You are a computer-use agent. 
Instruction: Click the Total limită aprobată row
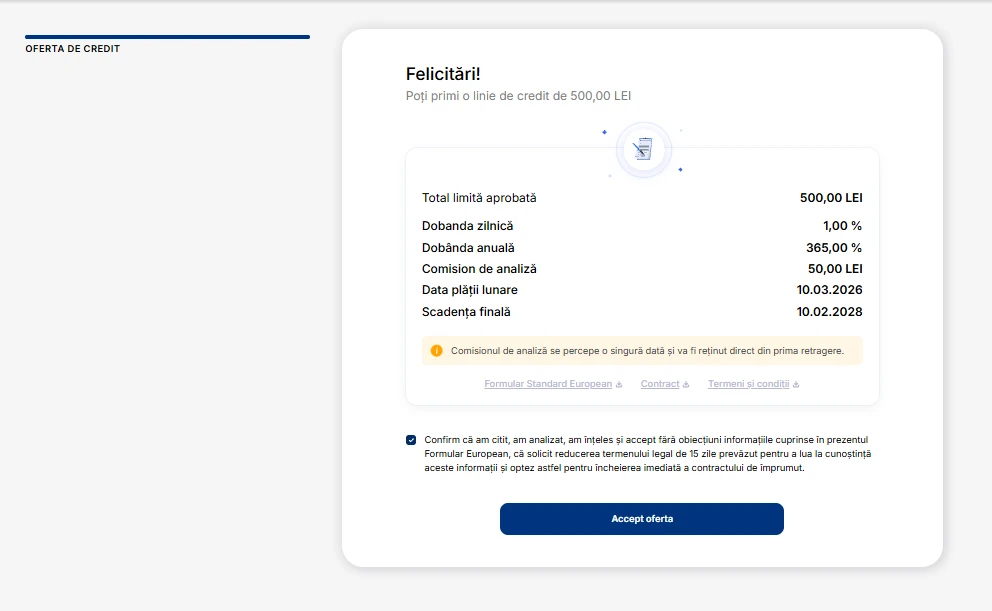click(479, 198)
